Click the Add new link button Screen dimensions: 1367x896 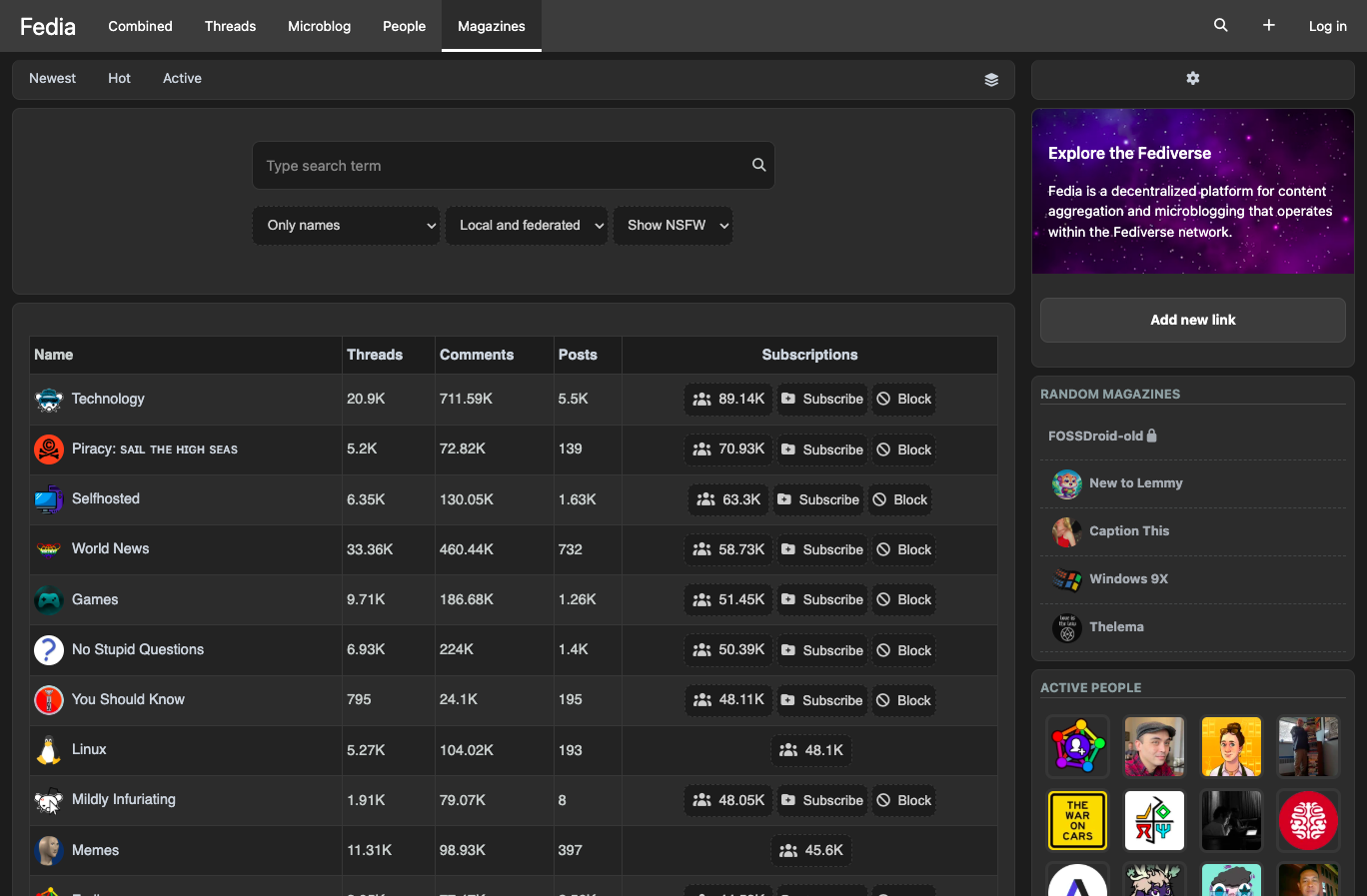point(1193,320)
